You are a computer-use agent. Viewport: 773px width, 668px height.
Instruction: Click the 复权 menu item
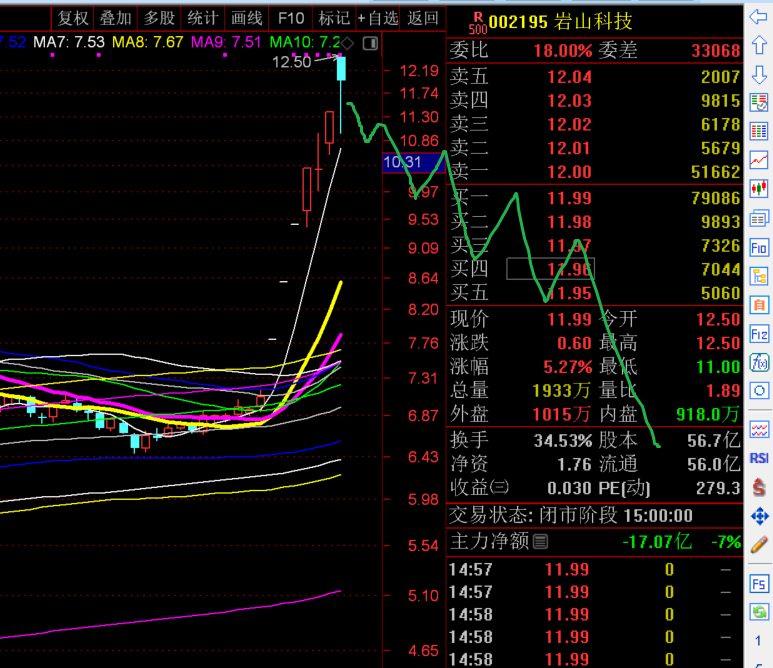tap(72, 18)
